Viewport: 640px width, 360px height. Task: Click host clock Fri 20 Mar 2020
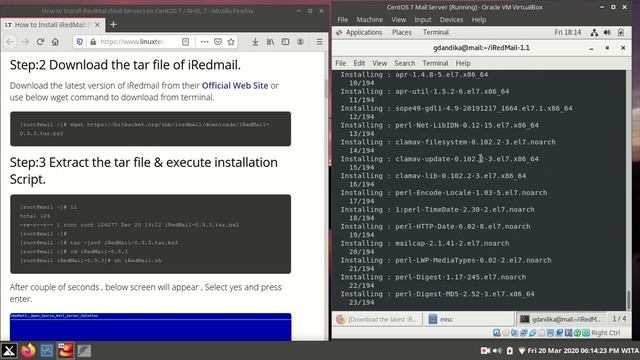point(583,351)
